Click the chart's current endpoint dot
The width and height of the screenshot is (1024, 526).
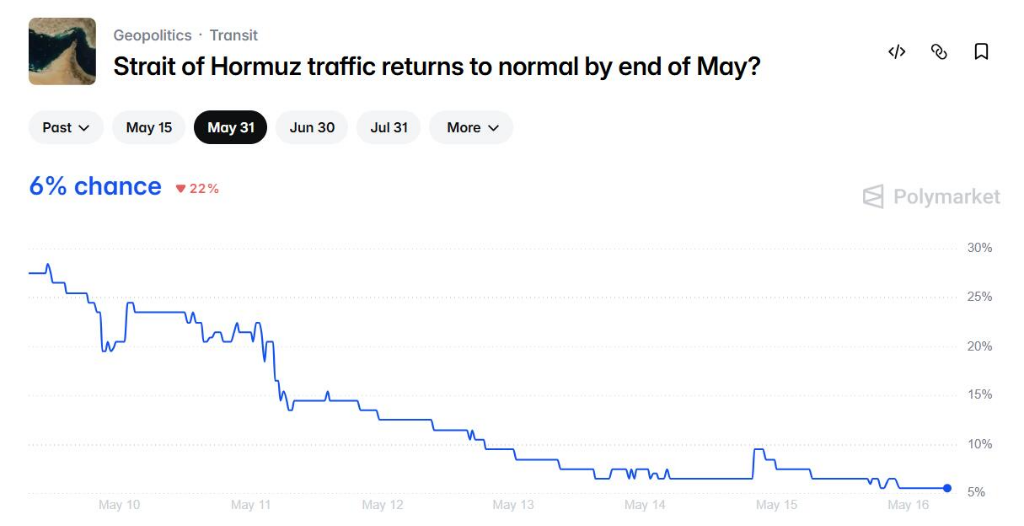(x=948, y=488)
